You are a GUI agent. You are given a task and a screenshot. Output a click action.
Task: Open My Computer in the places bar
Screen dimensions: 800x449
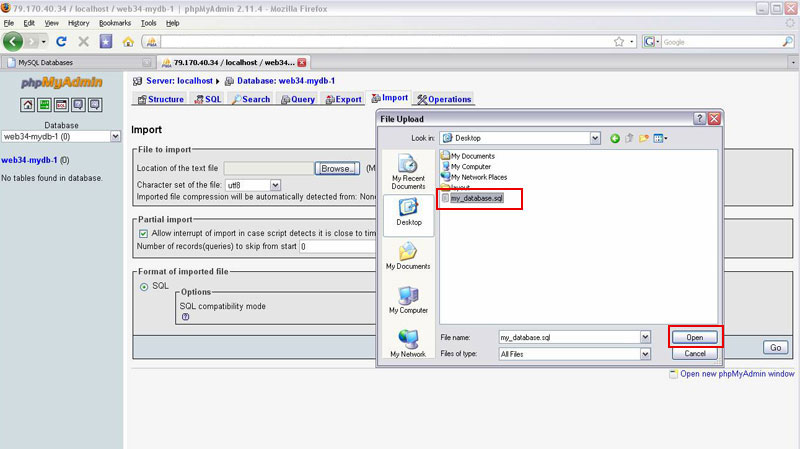[408, 300]
